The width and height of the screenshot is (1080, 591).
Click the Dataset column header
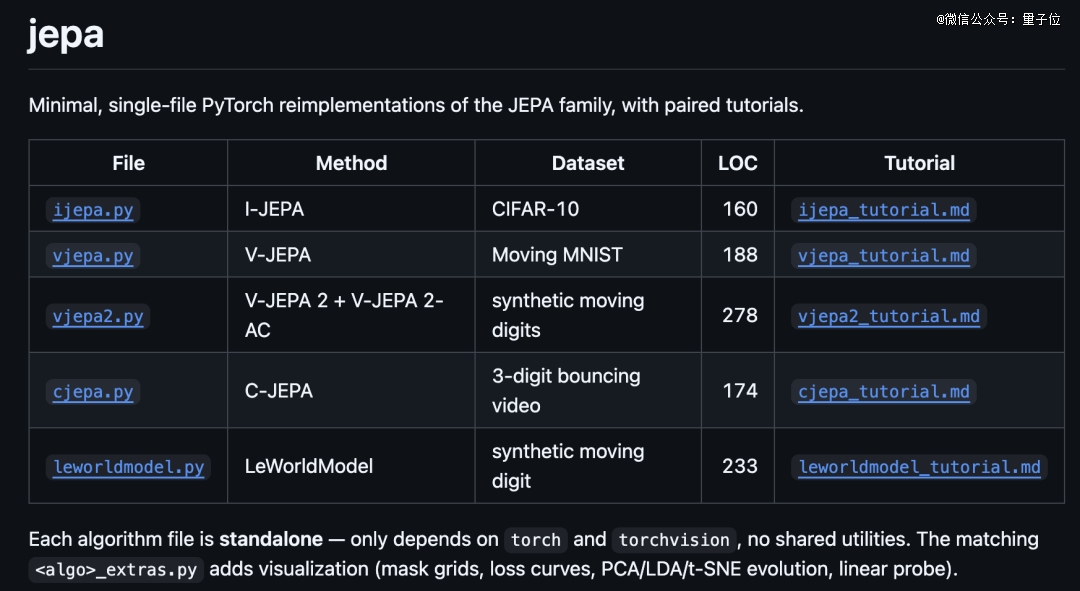point(588,163)
